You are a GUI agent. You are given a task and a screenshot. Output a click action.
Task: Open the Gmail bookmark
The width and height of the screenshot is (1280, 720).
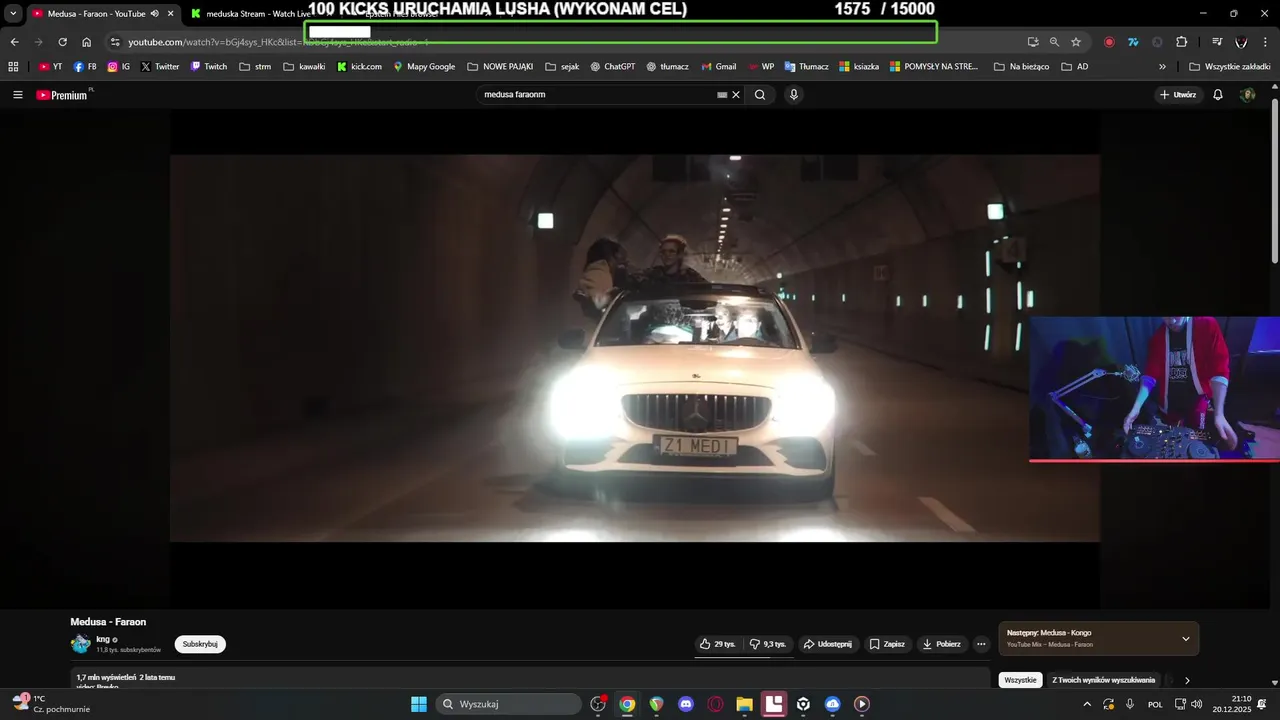718,67
